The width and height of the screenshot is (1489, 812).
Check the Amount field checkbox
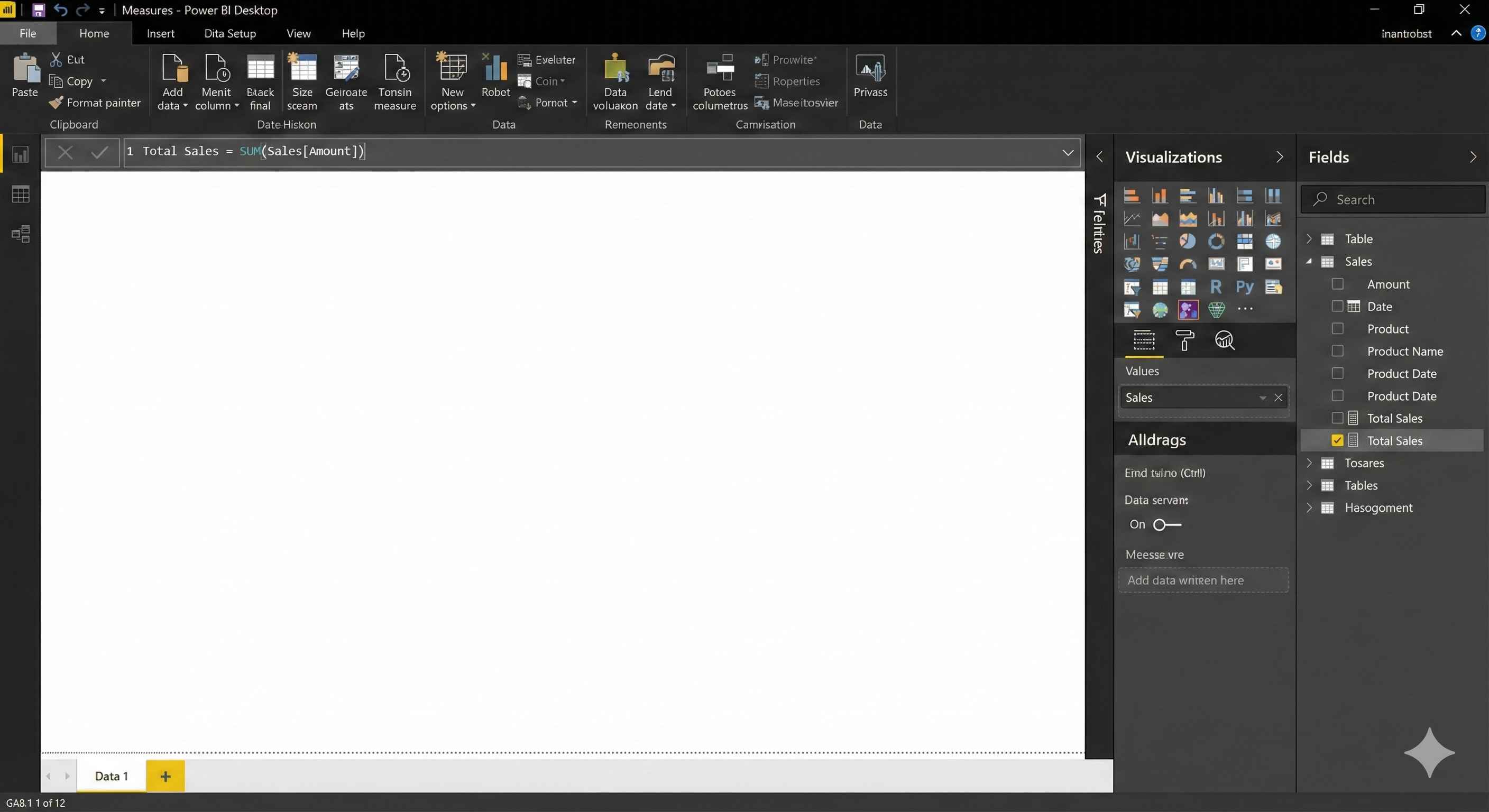pos(1337,284)
